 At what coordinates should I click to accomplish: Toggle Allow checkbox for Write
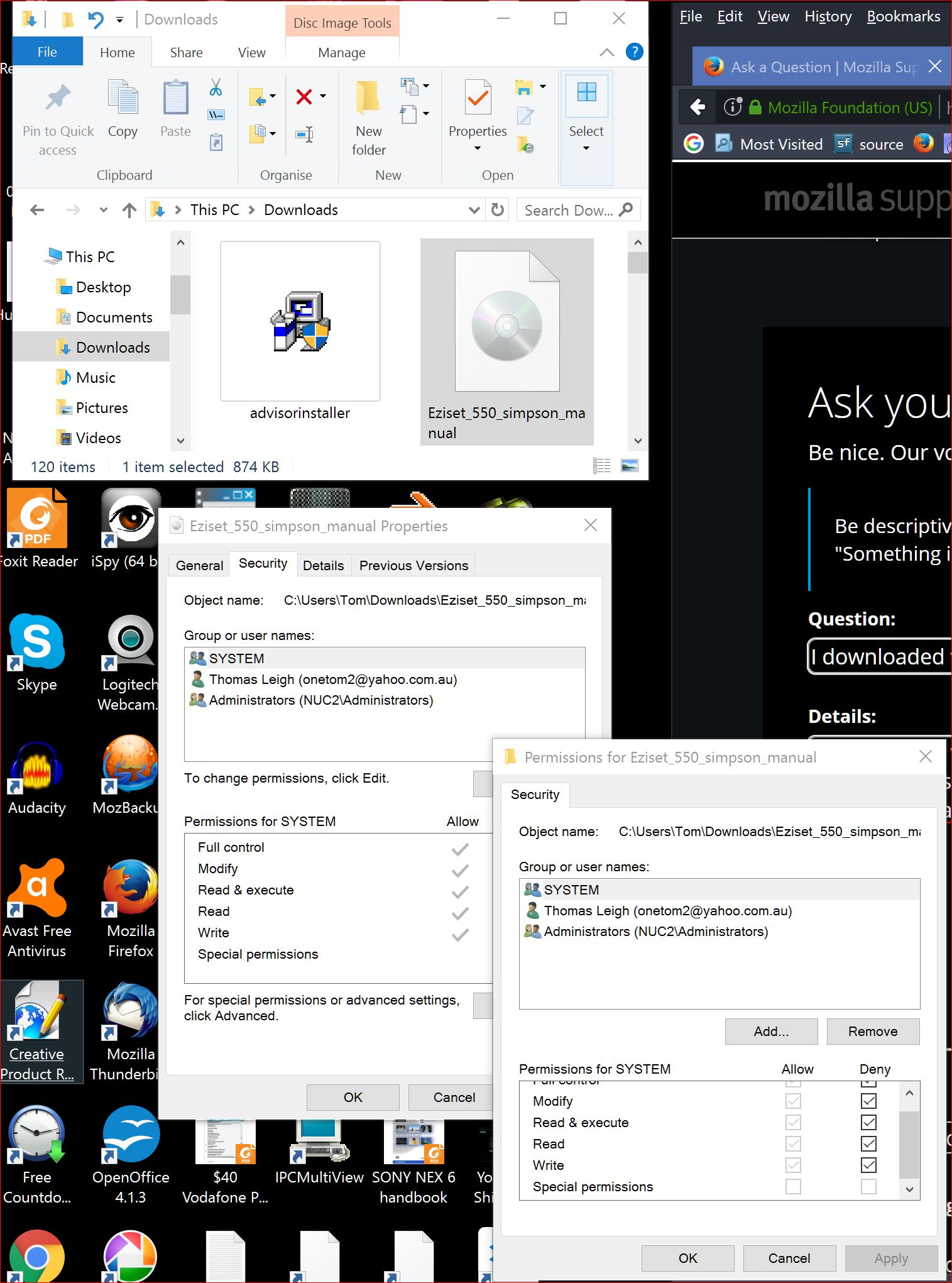[793, 1165]
